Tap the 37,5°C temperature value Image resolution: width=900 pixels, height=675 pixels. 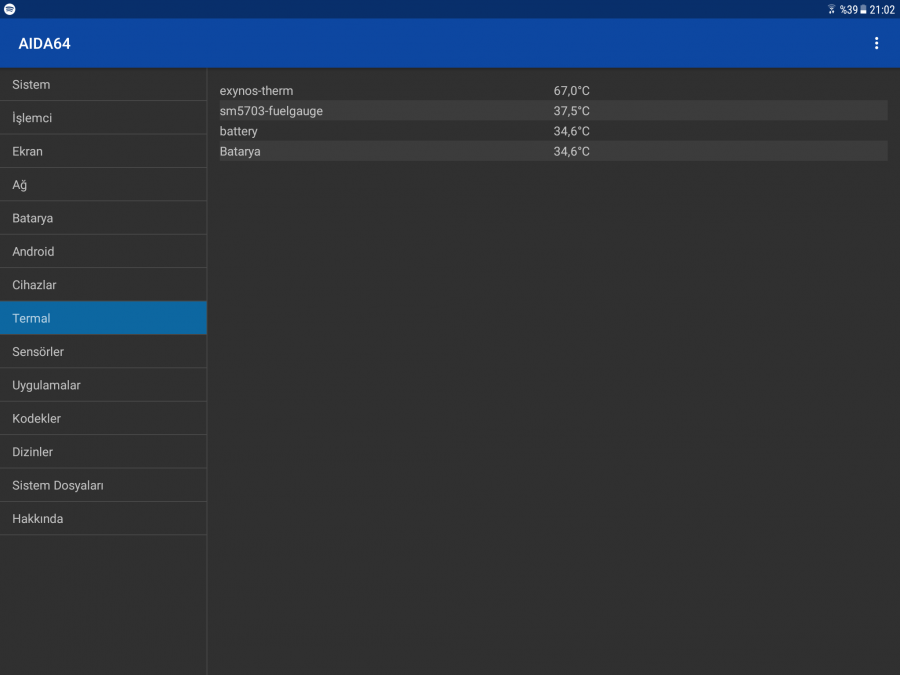571,111
